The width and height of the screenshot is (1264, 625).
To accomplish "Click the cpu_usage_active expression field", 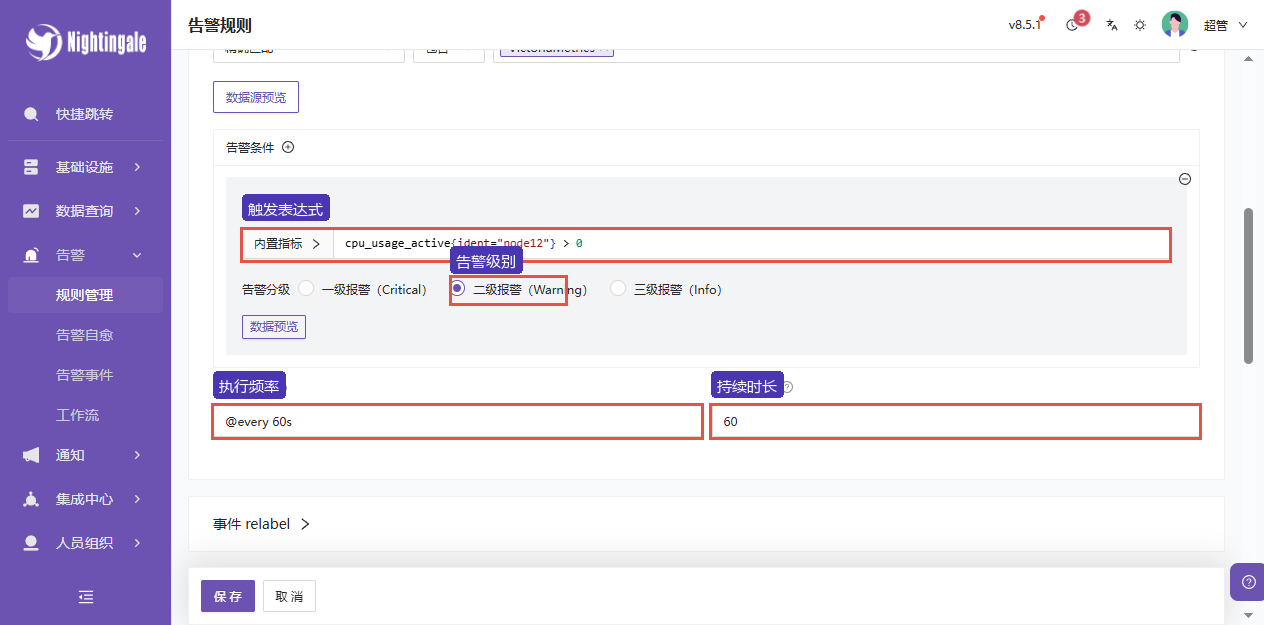I will pos(751,244).
